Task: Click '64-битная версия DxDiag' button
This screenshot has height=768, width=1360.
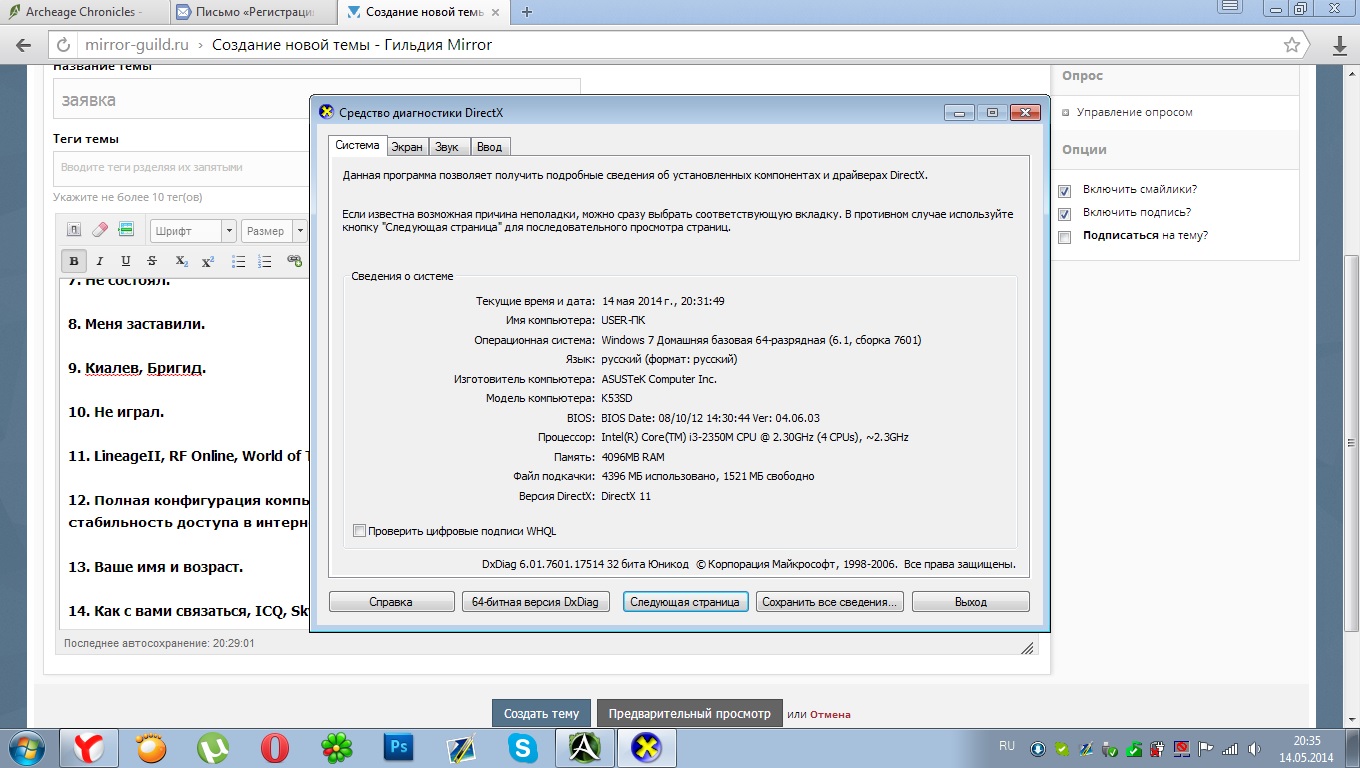Action: [535, 602]
